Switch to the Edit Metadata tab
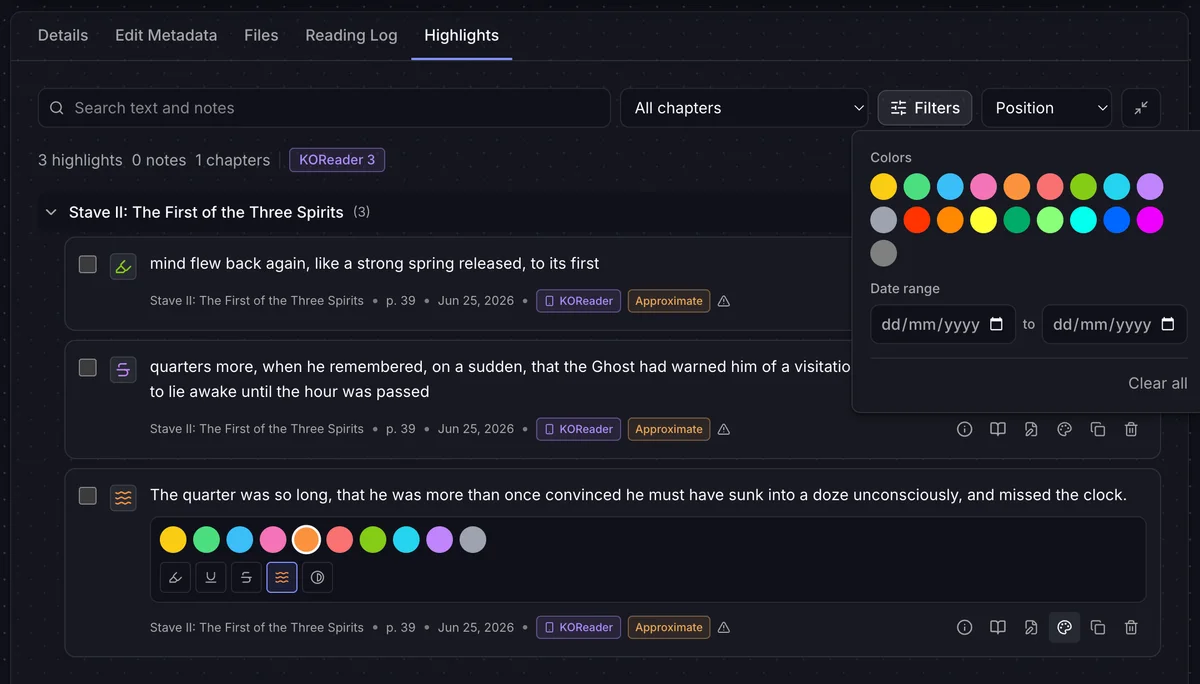 click(166, 35)
